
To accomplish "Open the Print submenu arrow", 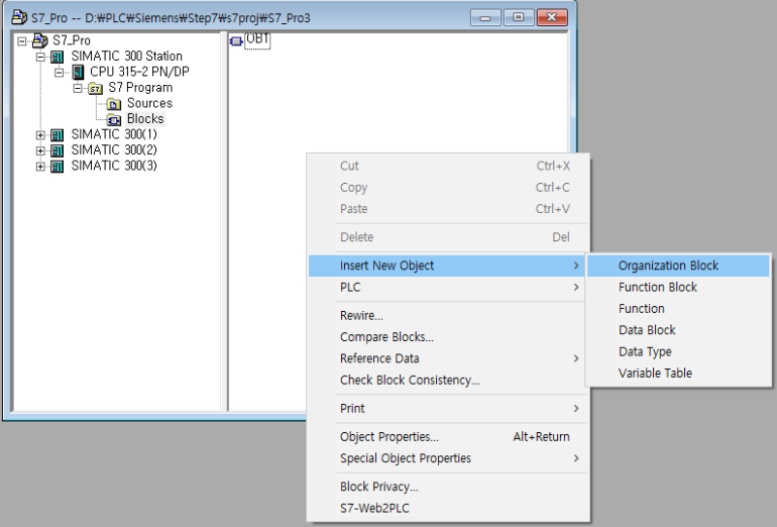I will click(x=576, y=409).
